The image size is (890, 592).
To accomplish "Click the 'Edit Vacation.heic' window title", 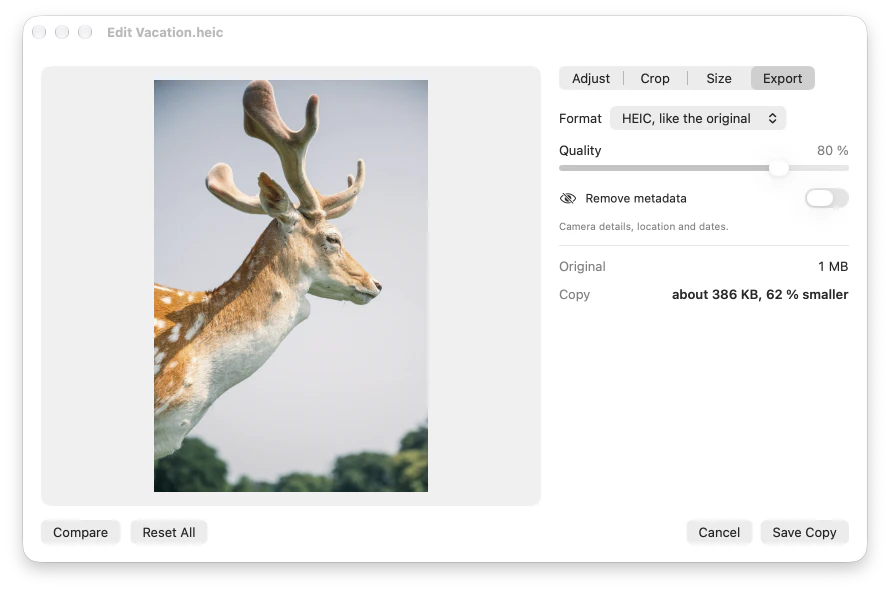I will pos(165,32).
